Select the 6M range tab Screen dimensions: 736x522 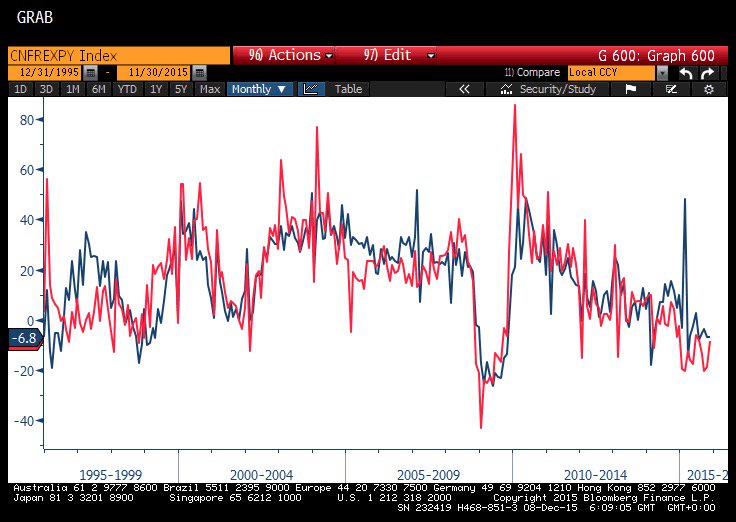[x=99, y=89]
